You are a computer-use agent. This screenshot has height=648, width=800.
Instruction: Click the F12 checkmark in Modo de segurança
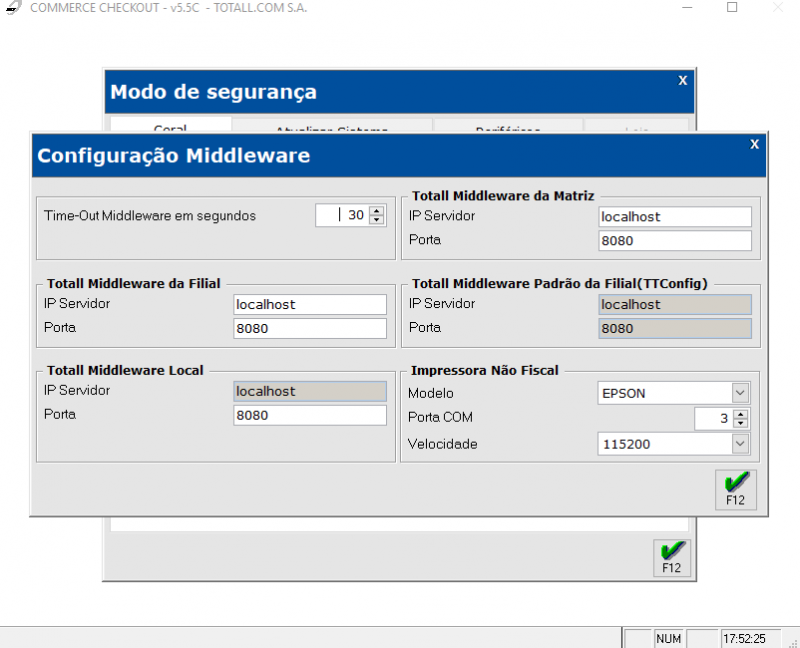pos(671,557)
